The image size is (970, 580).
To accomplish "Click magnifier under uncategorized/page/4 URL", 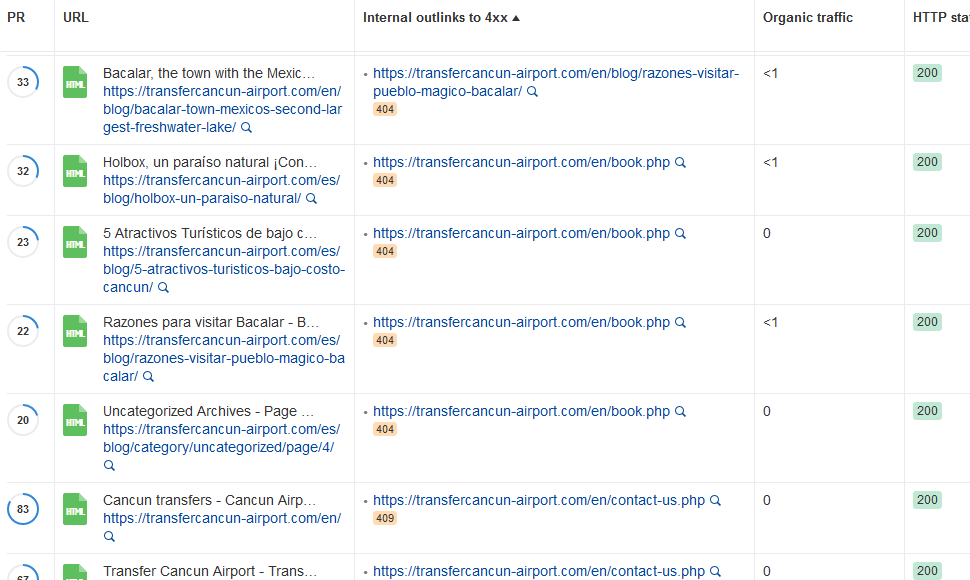I will pos(109,466).
